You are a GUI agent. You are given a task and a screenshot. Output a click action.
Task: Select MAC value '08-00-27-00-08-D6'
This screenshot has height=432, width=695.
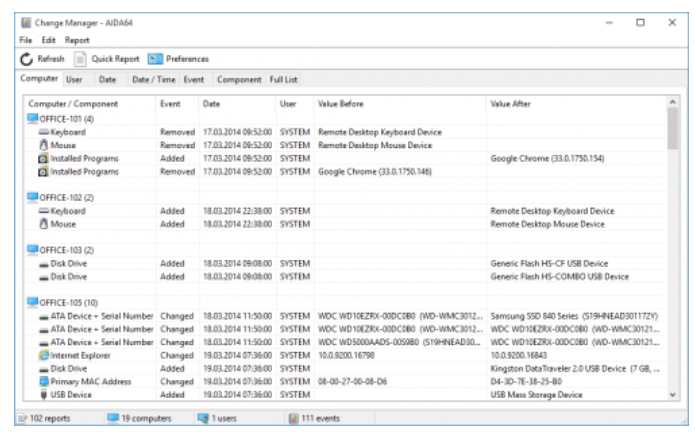click(x=352, y=381)
